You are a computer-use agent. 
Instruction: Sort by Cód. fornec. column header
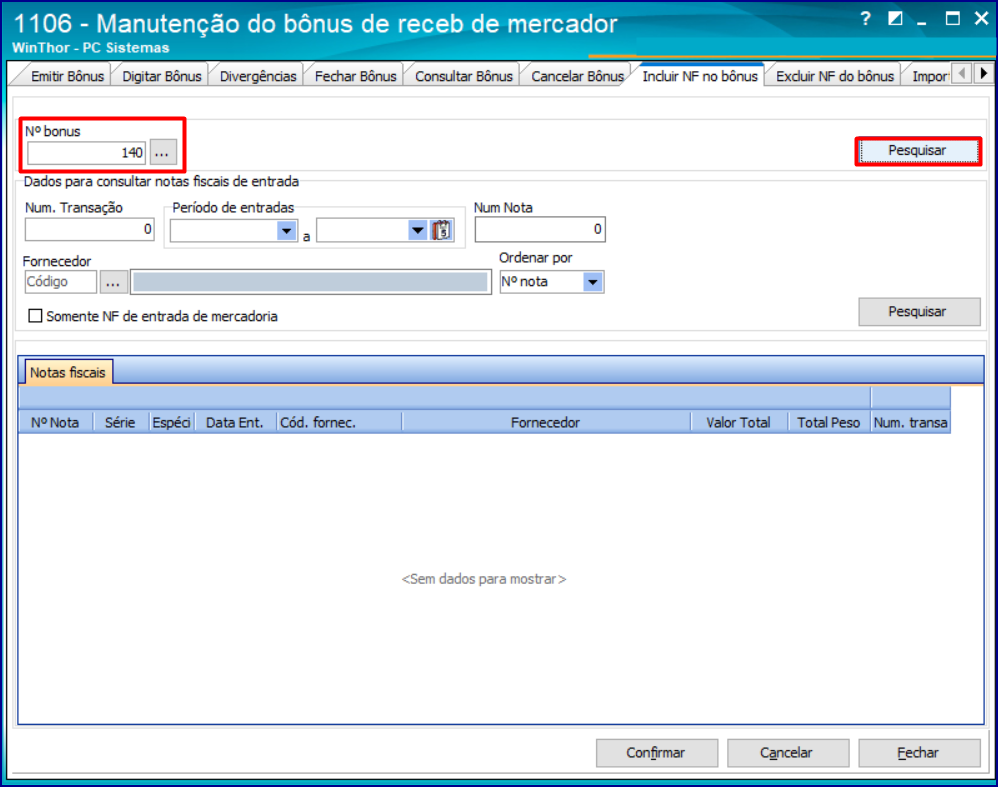coord(339,423)
